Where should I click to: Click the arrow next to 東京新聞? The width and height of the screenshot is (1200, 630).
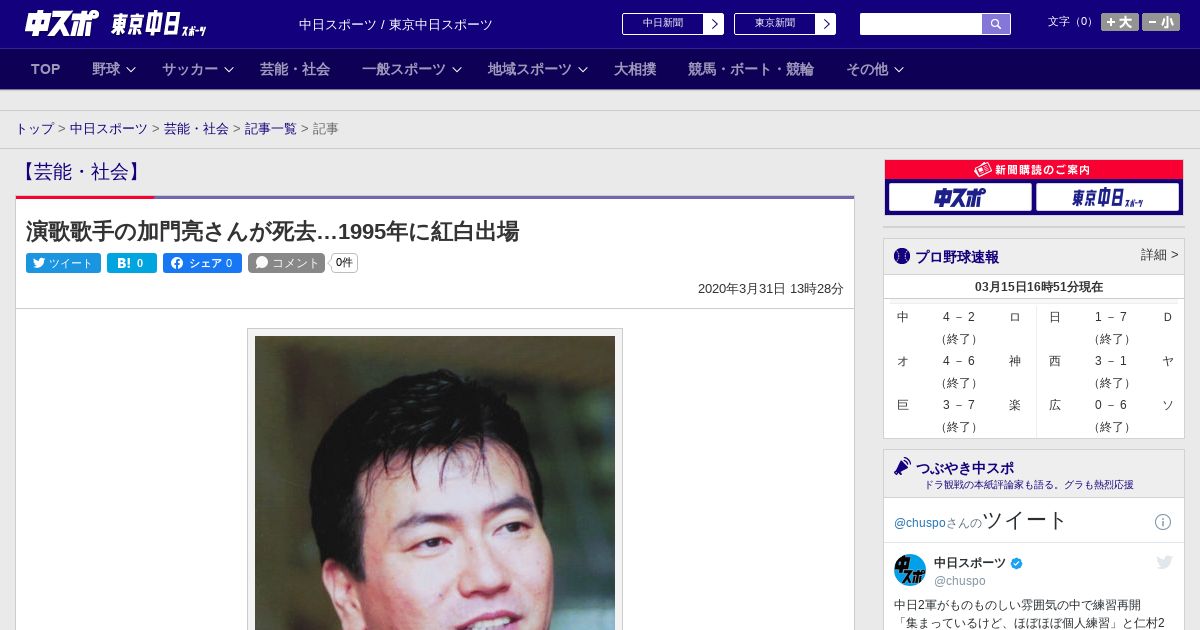click(826, 24)
